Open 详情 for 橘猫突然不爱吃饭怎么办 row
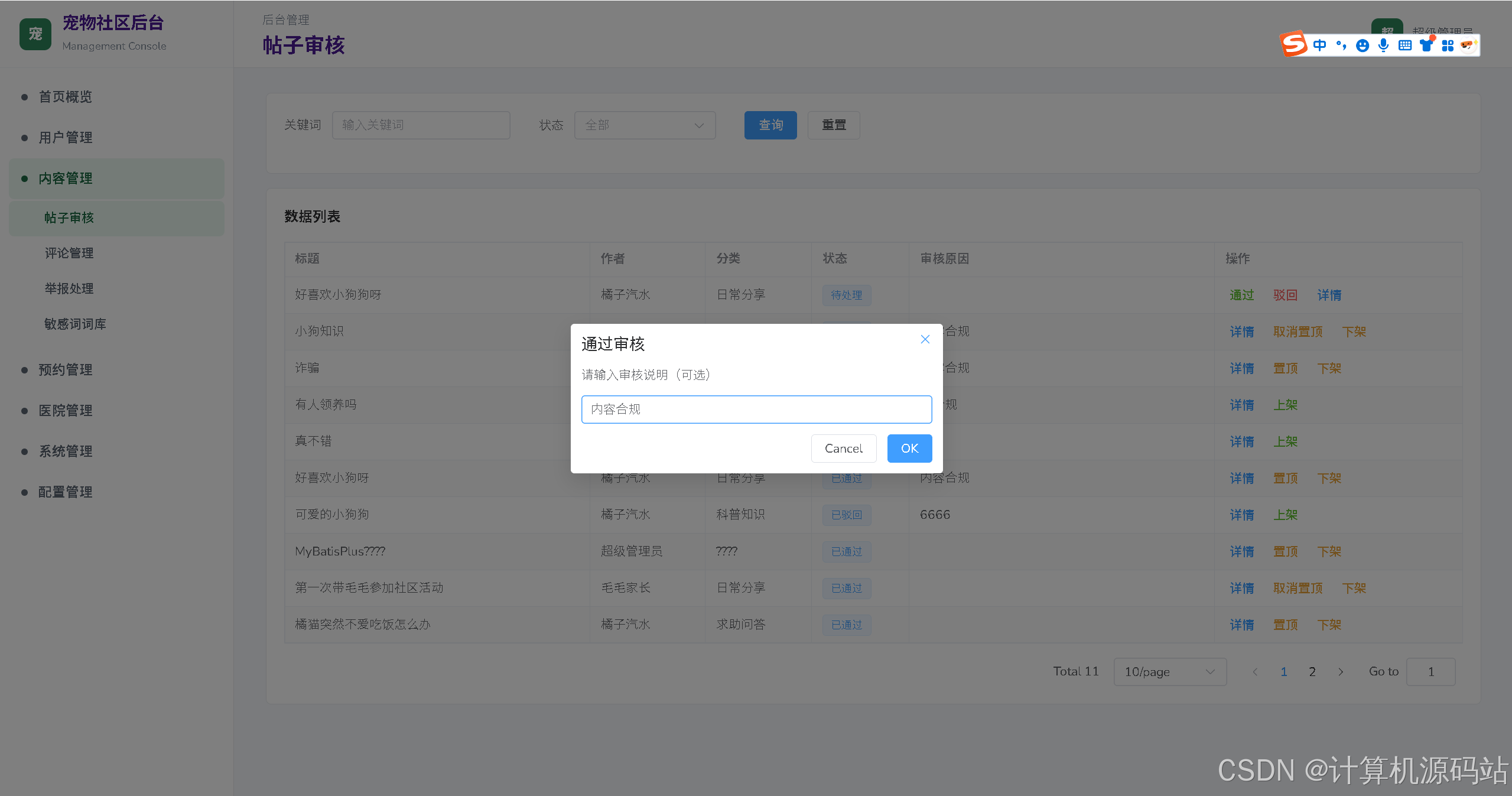The height and width of the screenshot is (796, 1512). pyautogui.click(x=1241, y=625)
